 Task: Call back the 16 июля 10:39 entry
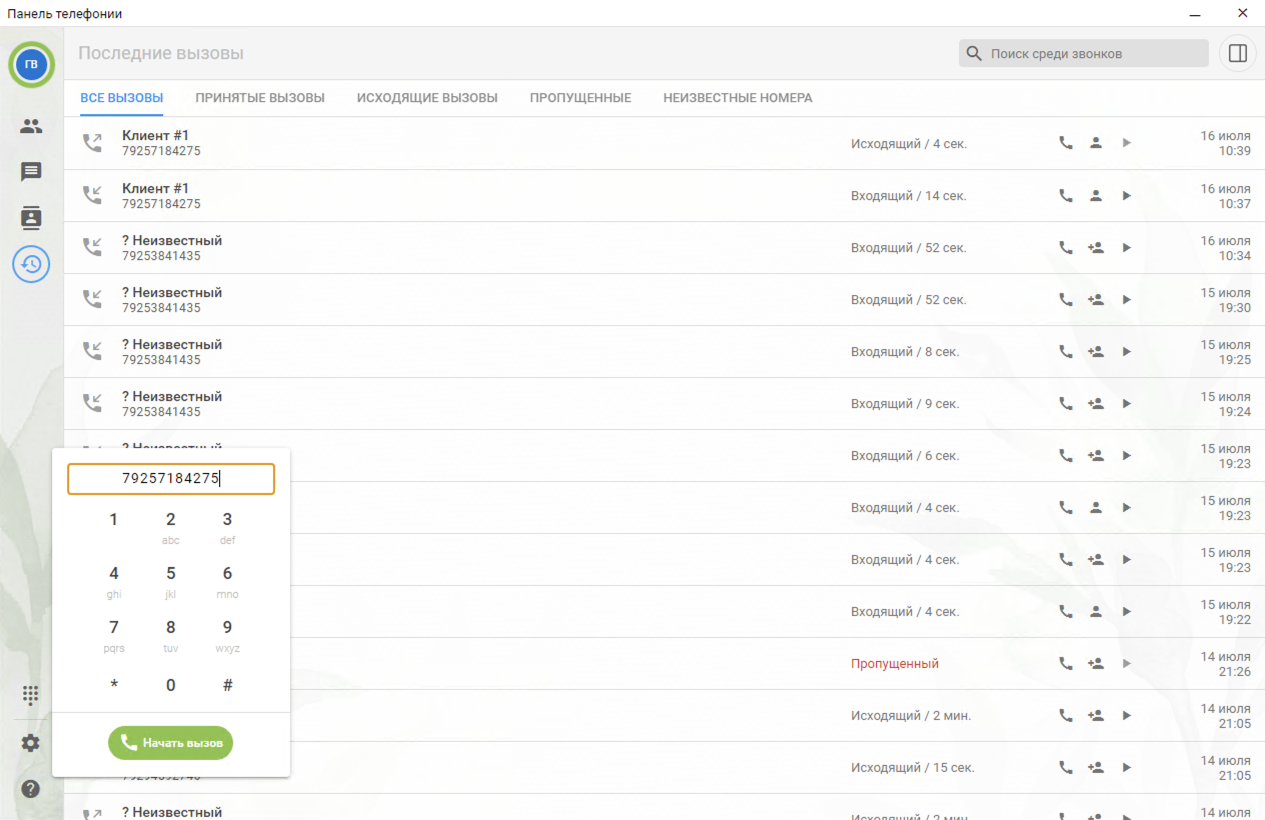(x=1066, y=143)
